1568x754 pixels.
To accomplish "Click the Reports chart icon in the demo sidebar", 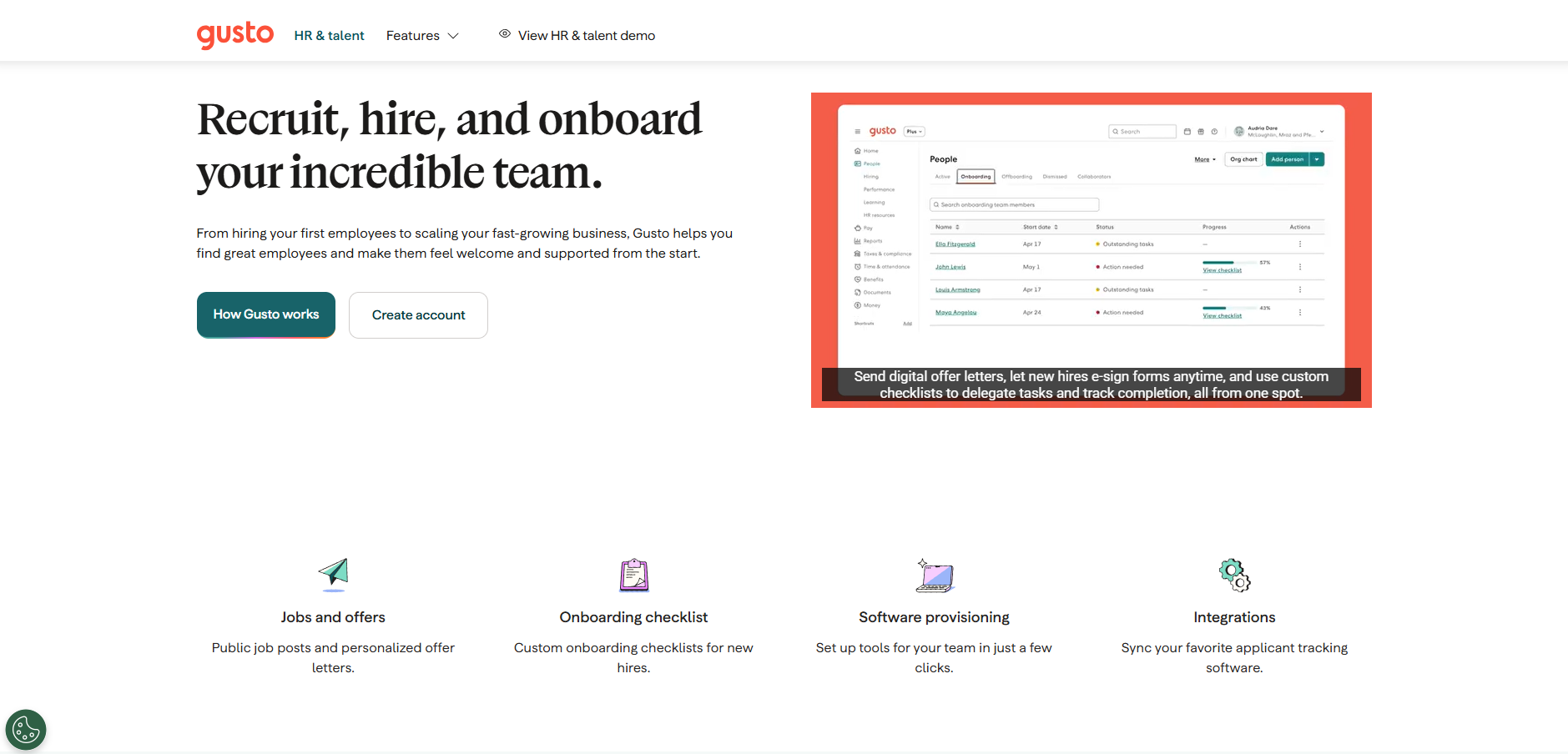I will [x=857, y=241].
